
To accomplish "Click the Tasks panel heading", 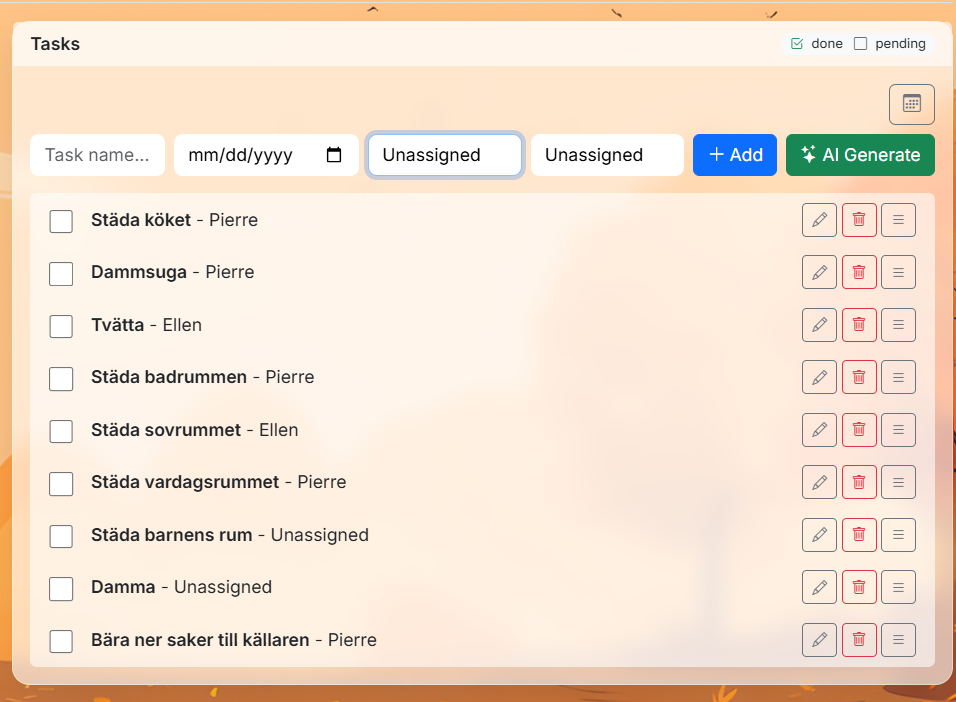I will (55, 44).
